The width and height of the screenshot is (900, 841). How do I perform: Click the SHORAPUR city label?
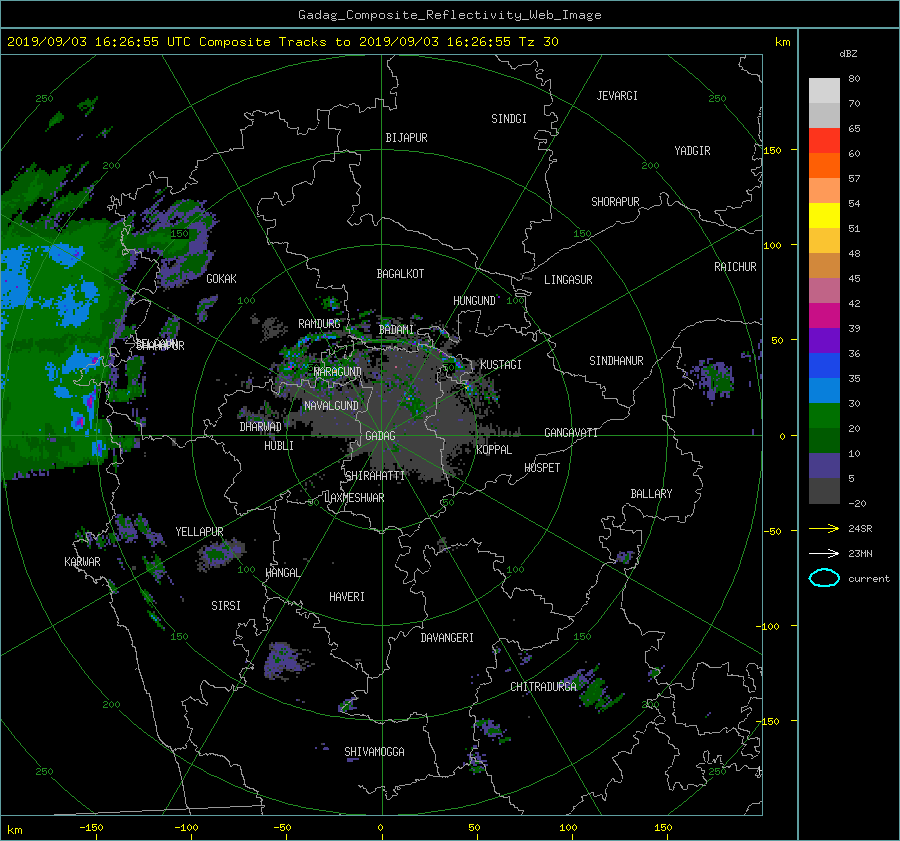coord(615,202)
